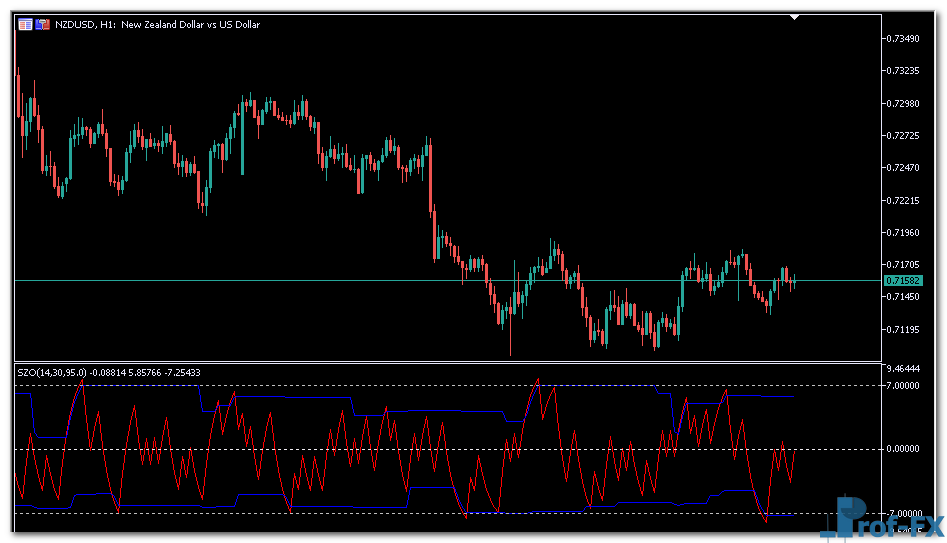This screenshot has width=947, height=543.
Task: Click the 0.72980 price scale label
Action: (904, 104)
